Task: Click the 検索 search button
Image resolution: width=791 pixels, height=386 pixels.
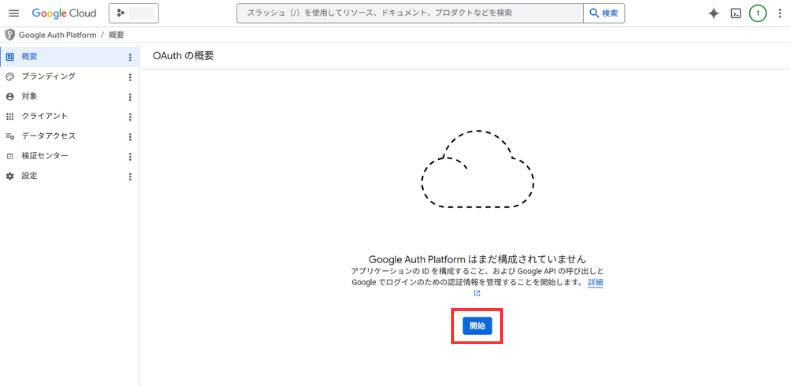Action: click(x=604, y=14)
